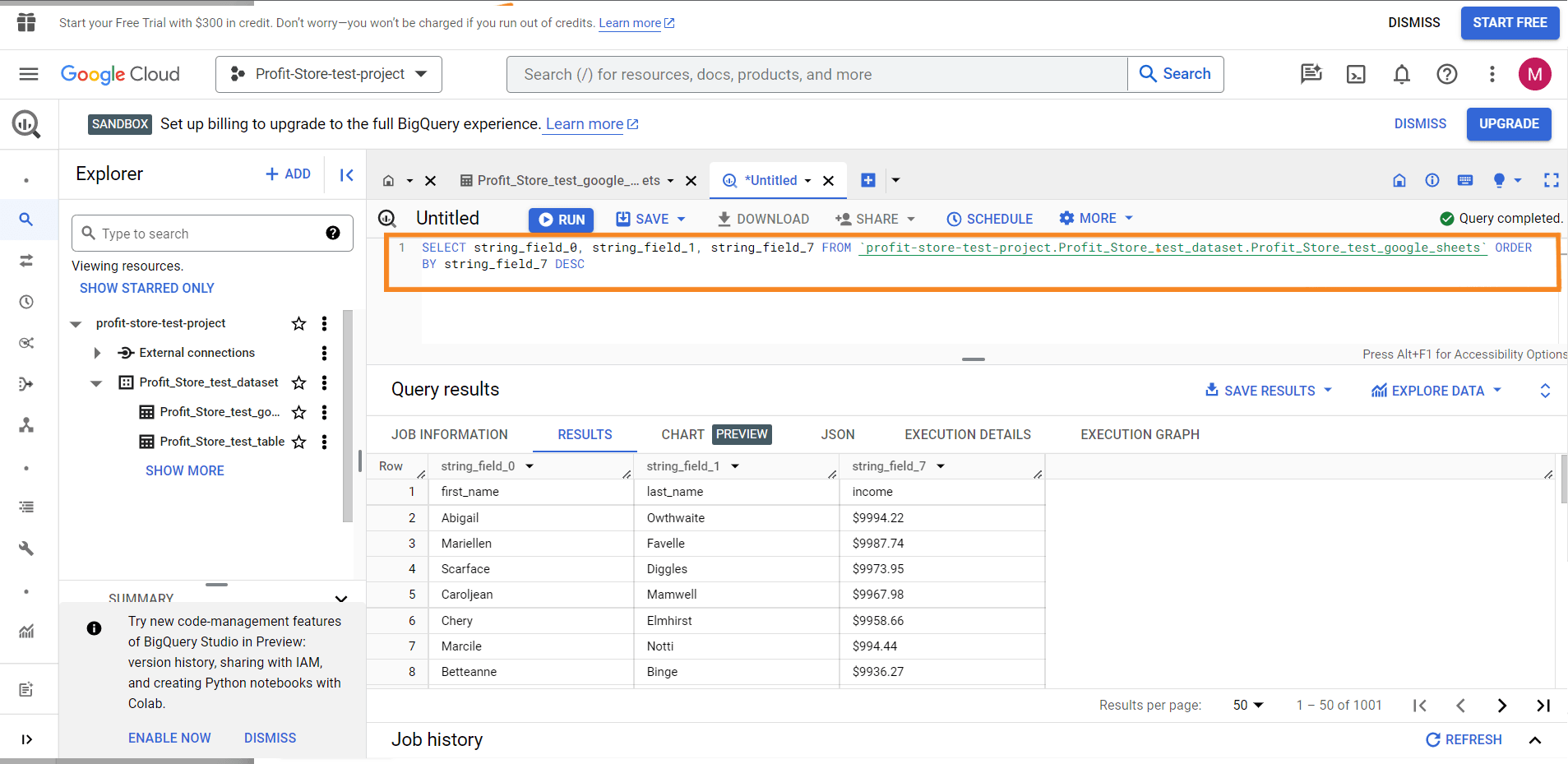Switch to the RESULTS tab

click(x=585, y=434)
